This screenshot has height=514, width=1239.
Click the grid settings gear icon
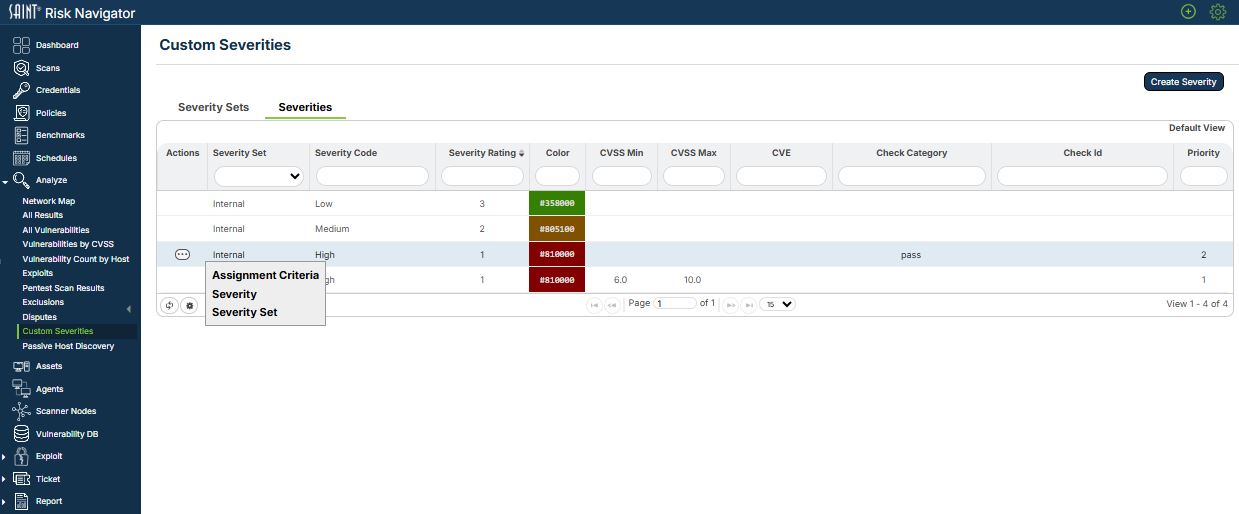tap(189, 305)
